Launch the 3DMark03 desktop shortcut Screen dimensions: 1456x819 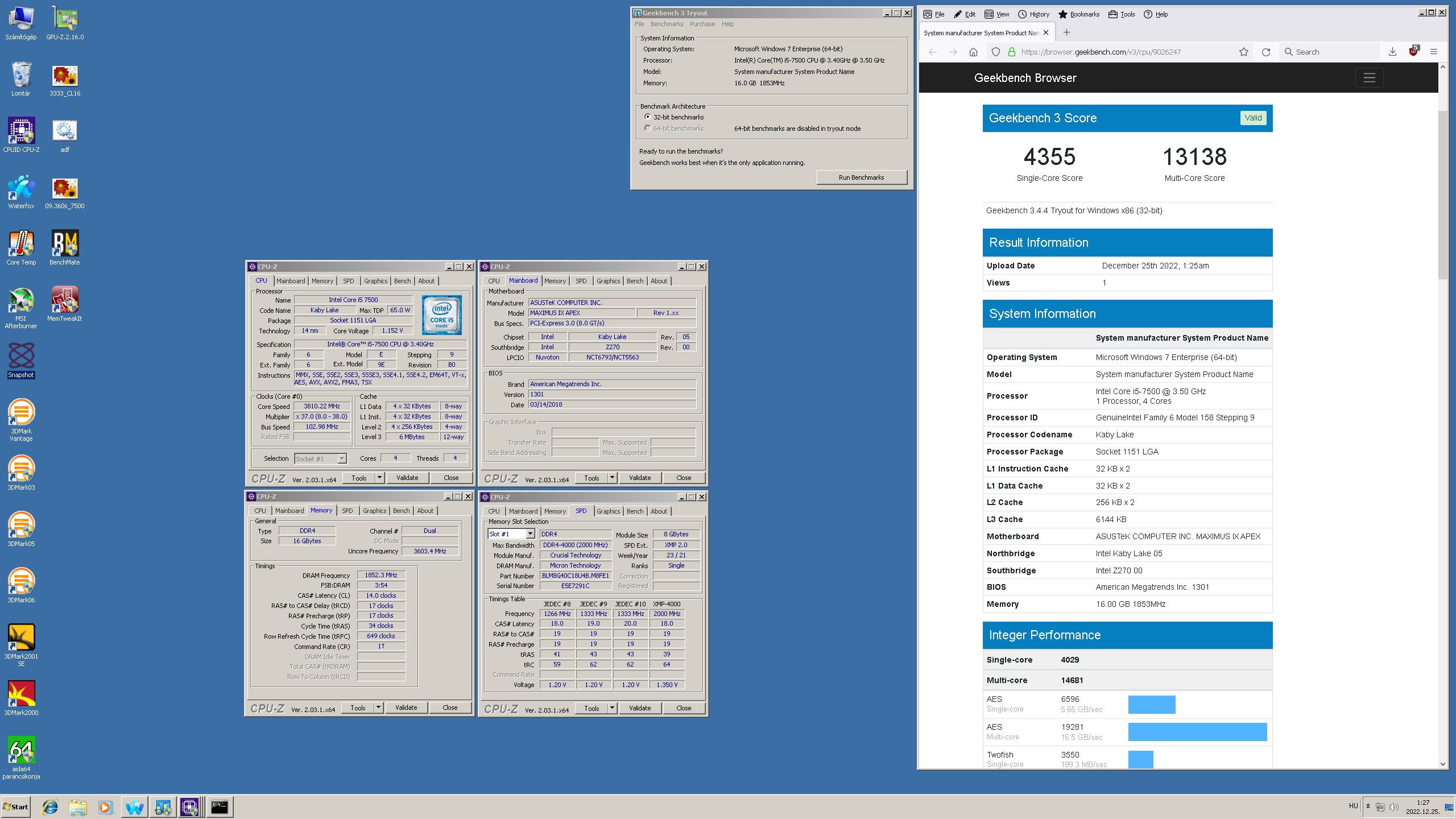point(21,473)
